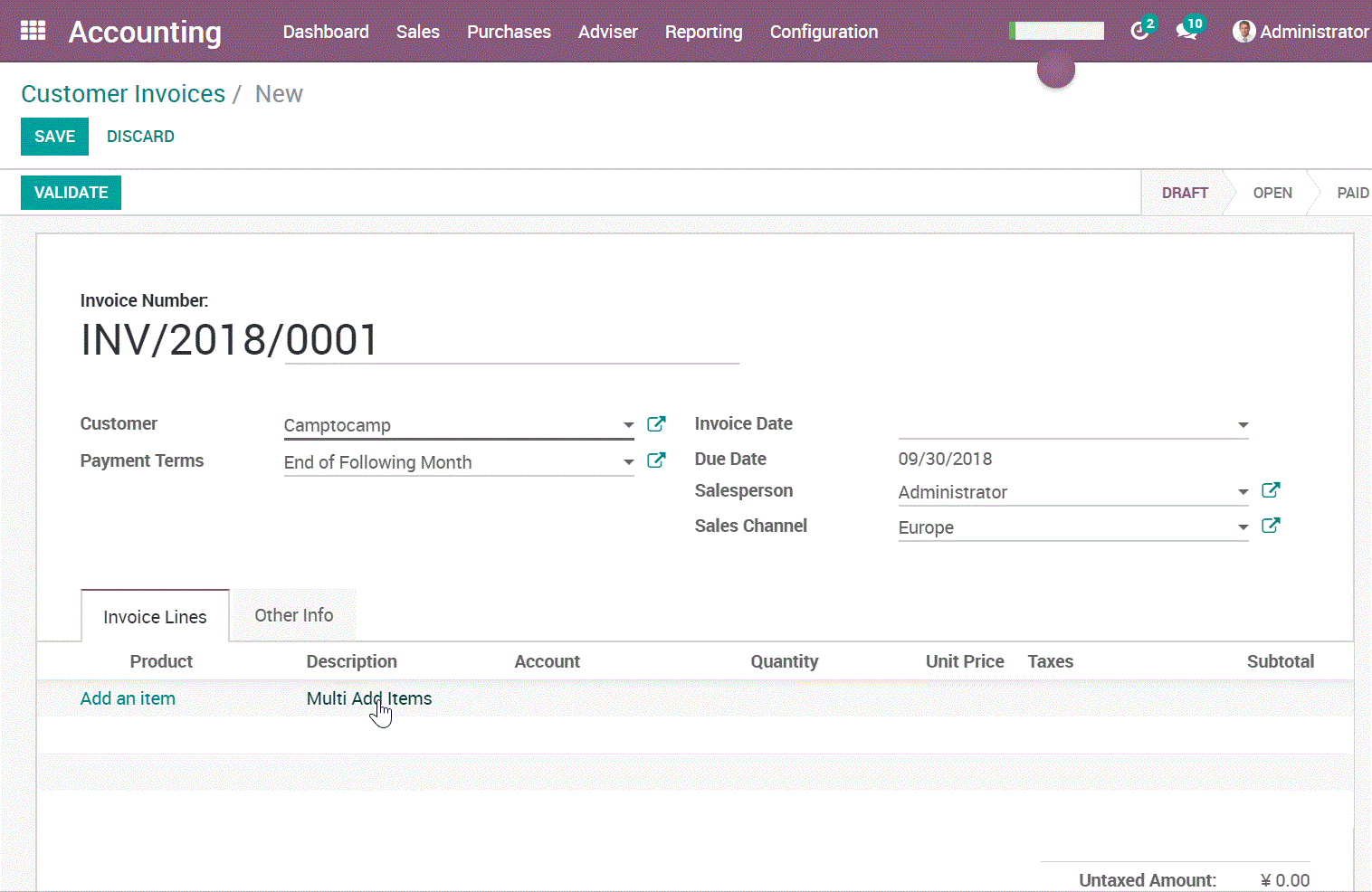Expand the Payment Terms dropdown arrow
Image resolution: width=1372 pixels, height=892 pixels.
[x=628, y=462]
